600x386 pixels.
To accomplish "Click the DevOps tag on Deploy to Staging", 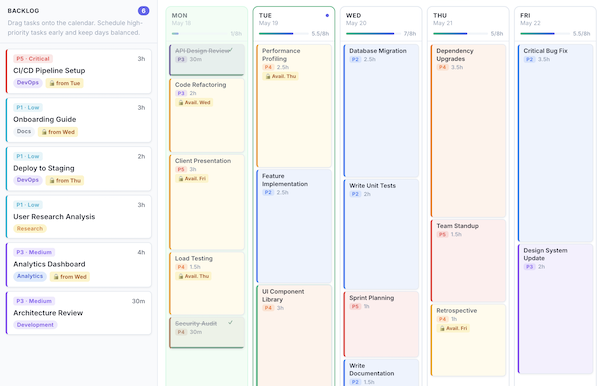I will pyautogui.click(x=28, y=180).
